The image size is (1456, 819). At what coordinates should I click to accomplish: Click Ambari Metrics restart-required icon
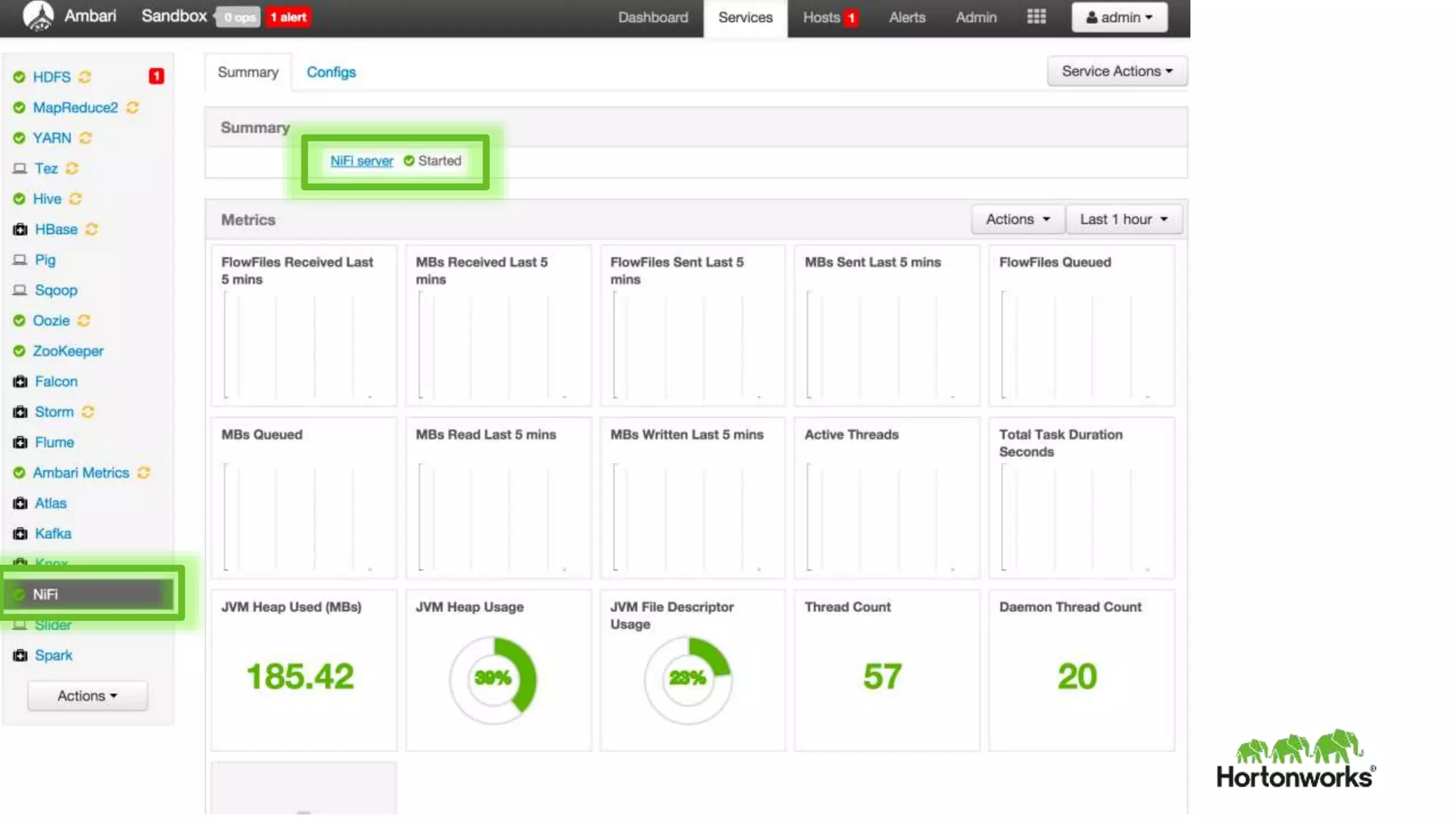coord(144,473)
